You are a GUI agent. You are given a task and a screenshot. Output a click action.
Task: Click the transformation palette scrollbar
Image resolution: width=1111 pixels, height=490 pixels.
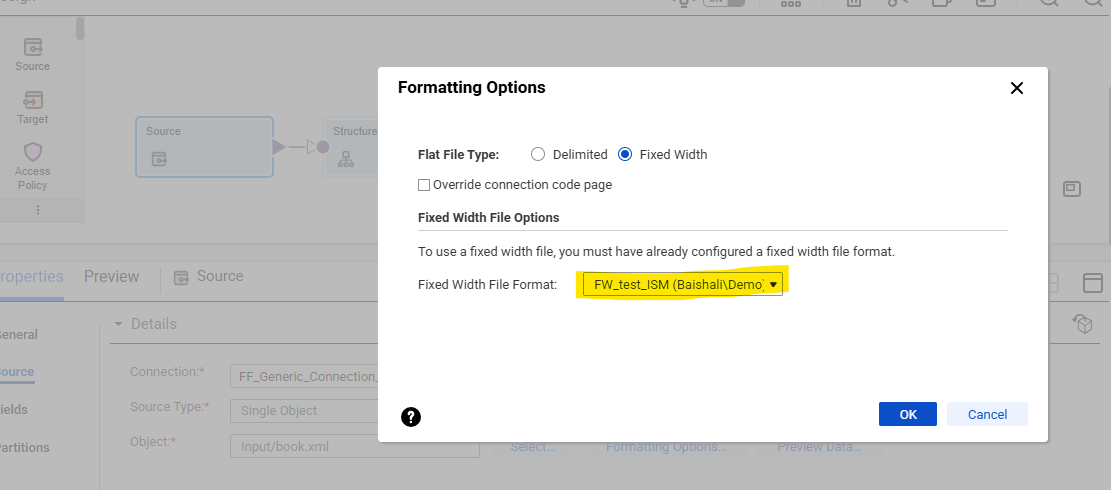(x=80, y=28)
